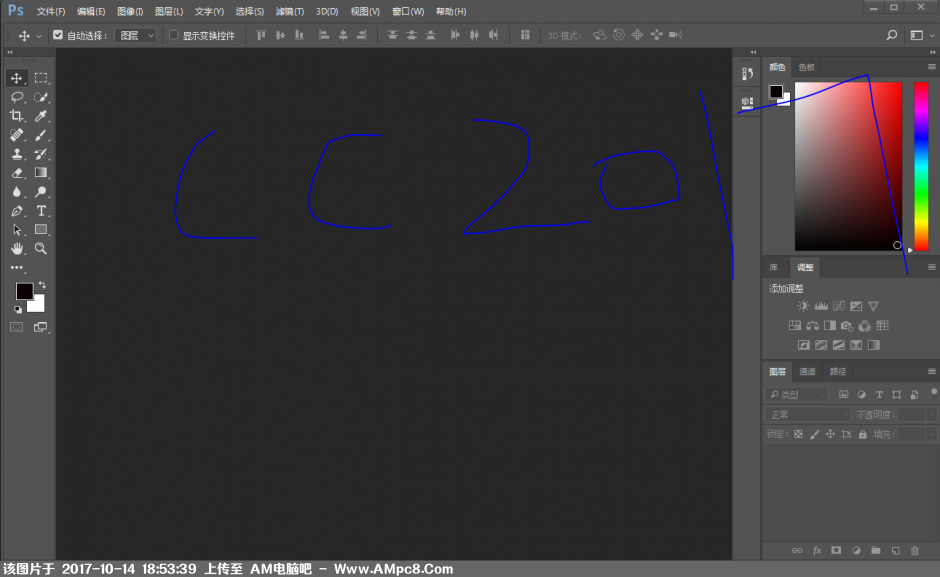Select the Zoom tool

(41, 248)
